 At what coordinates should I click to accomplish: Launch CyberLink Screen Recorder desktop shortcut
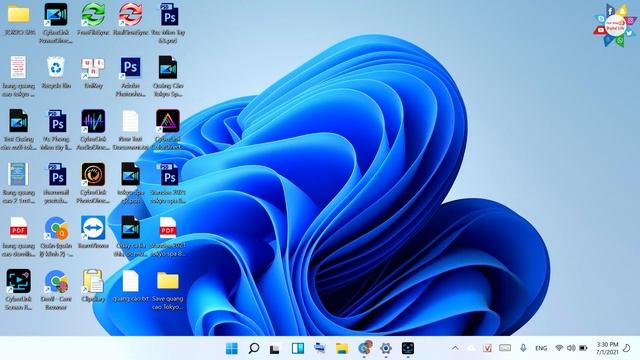[18, 282]
